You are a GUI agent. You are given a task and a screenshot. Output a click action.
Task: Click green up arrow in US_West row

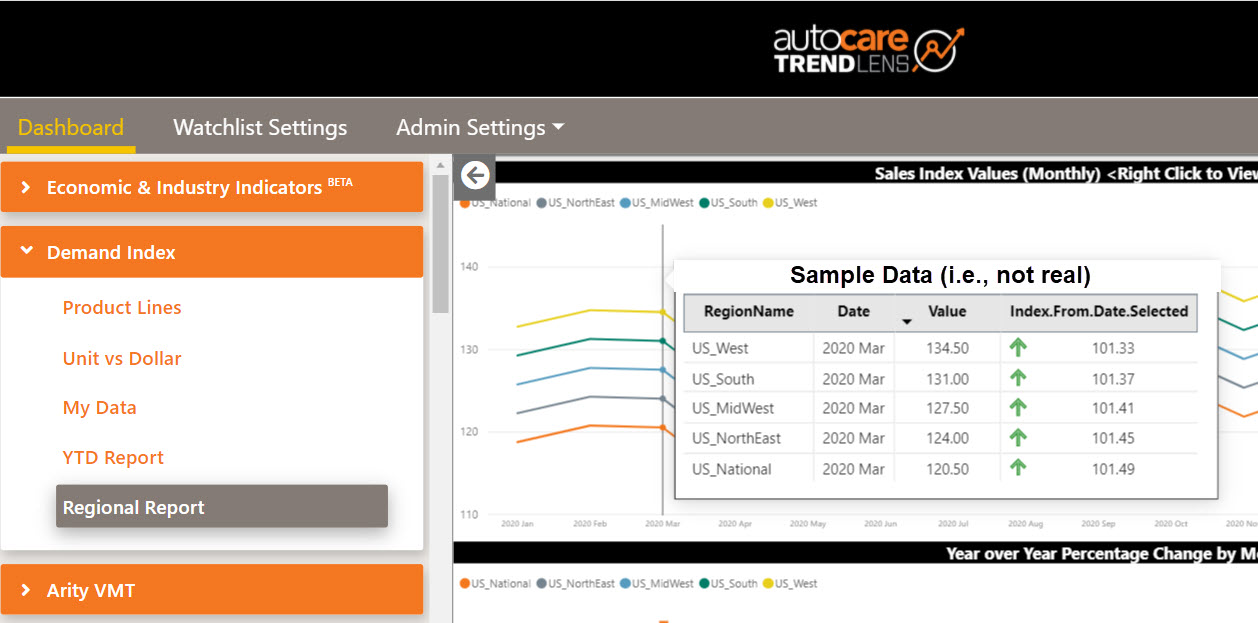tap(1018, 348)
